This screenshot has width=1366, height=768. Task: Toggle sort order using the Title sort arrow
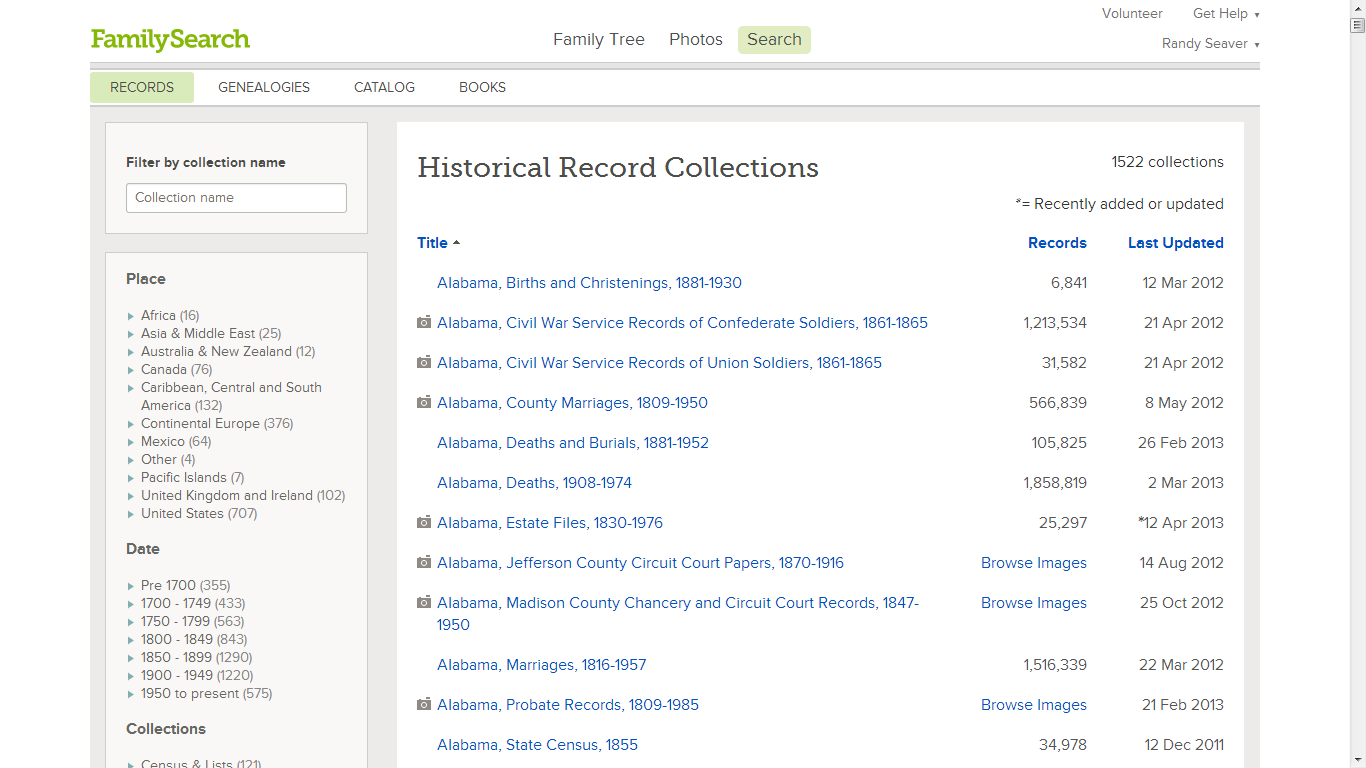pyautogui.click(x=456, y=241)
